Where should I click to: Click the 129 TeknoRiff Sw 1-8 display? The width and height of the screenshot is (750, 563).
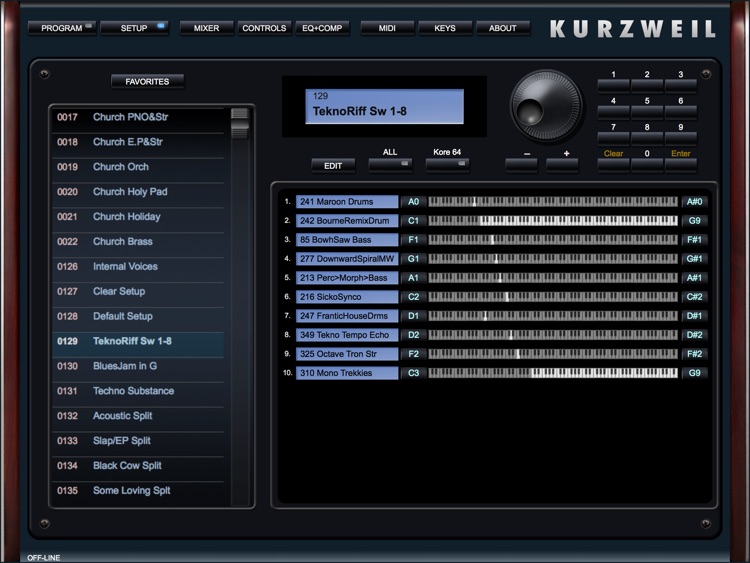click(385, 106)
